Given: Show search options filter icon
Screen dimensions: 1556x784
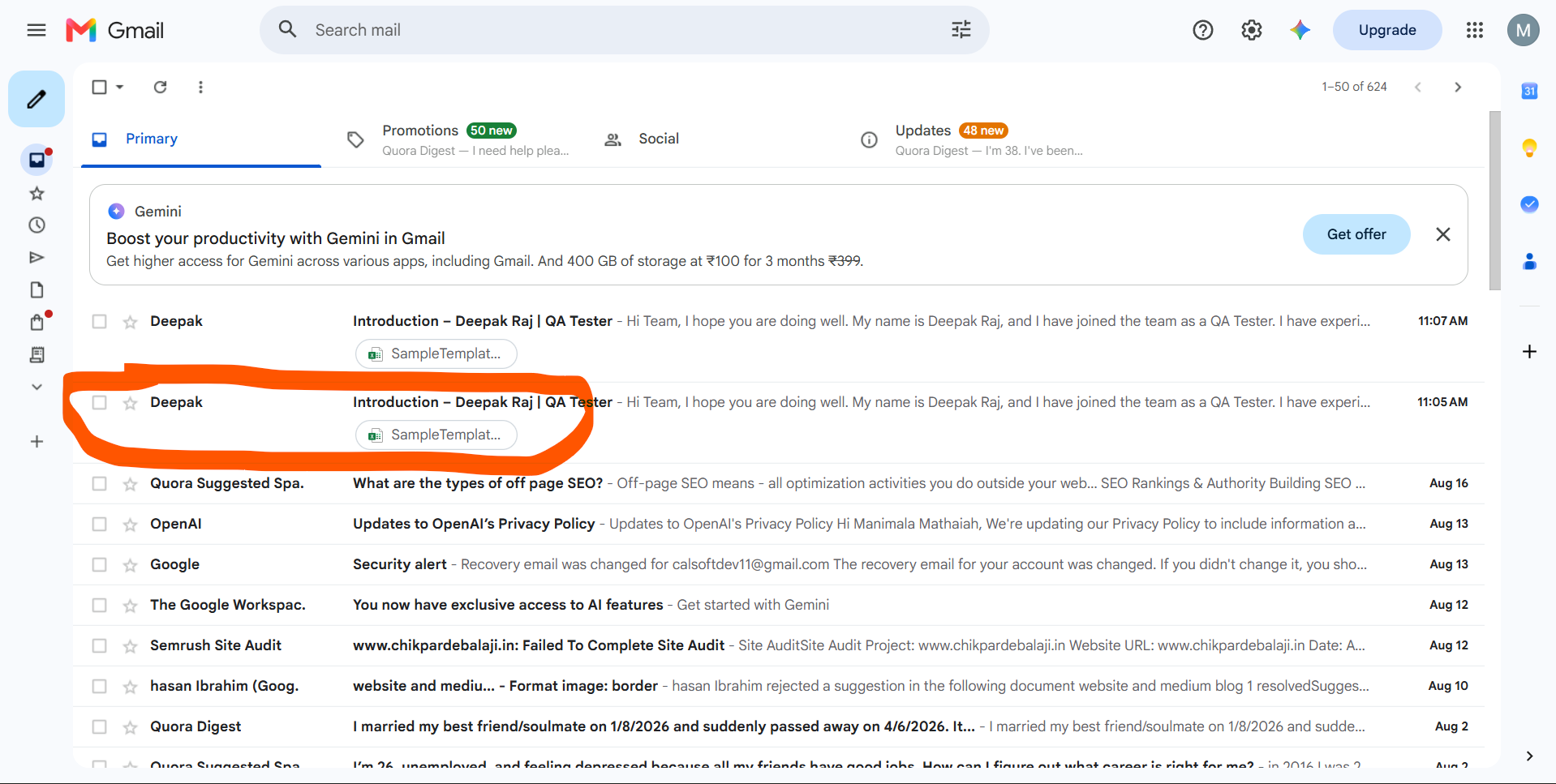Looking at the screenshot, I should (x=961, y=30).
